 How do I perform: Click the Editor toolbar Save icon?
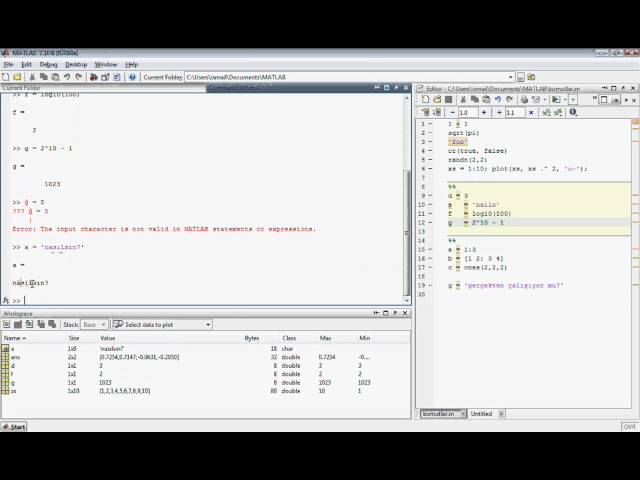(x=448, y=99)
